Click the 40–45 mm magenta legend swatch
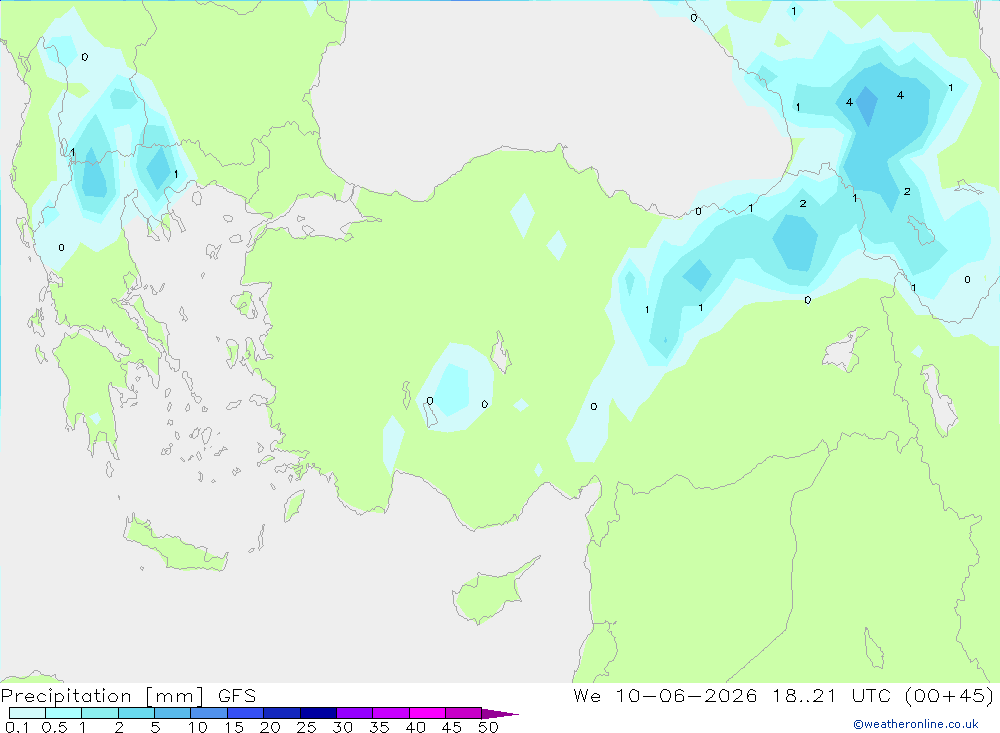The height and width of the screenshot is (733, 1000). pyautogui.click(x=427, y=713)
